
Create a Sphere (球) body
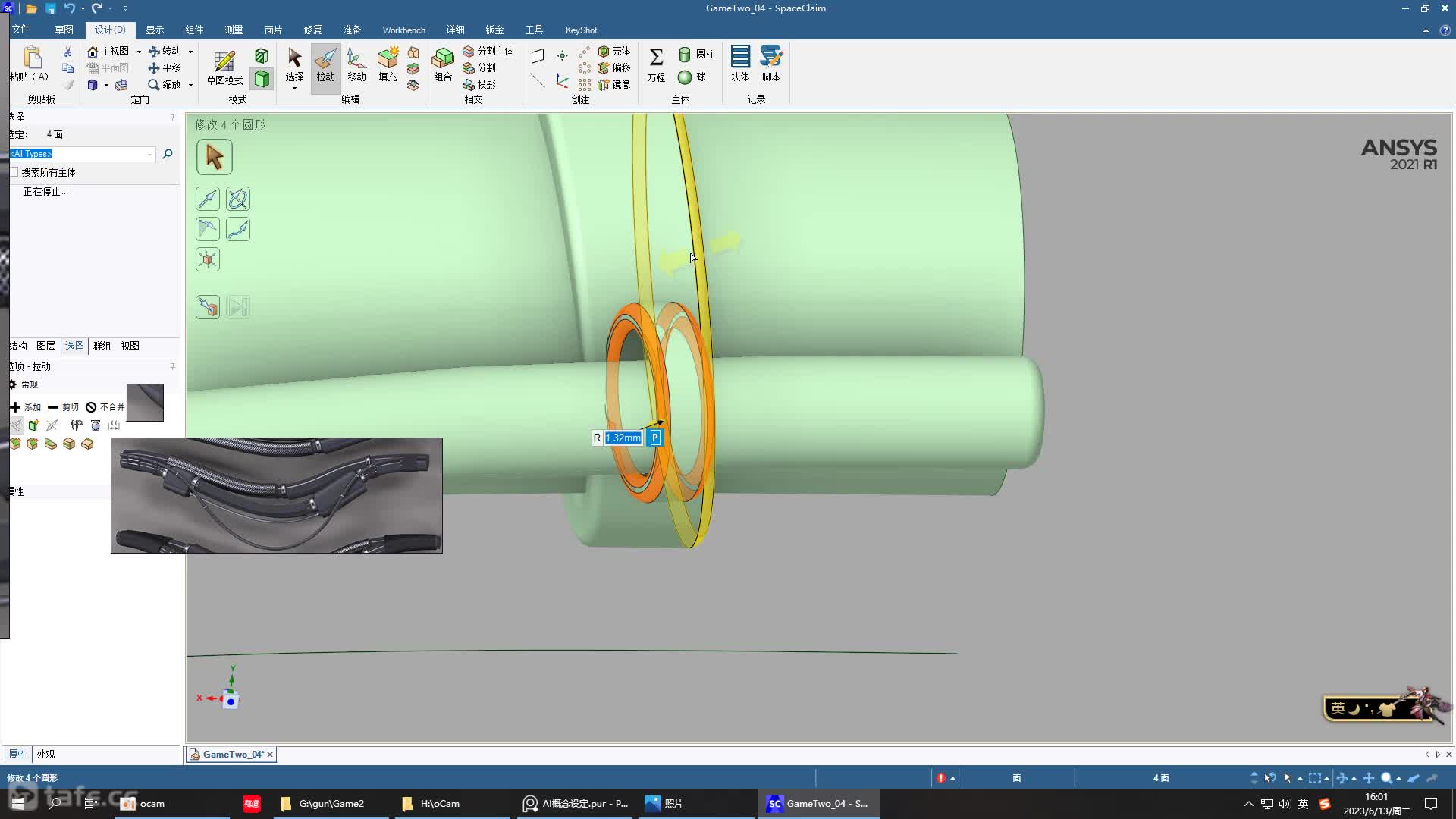click(692, 77)
